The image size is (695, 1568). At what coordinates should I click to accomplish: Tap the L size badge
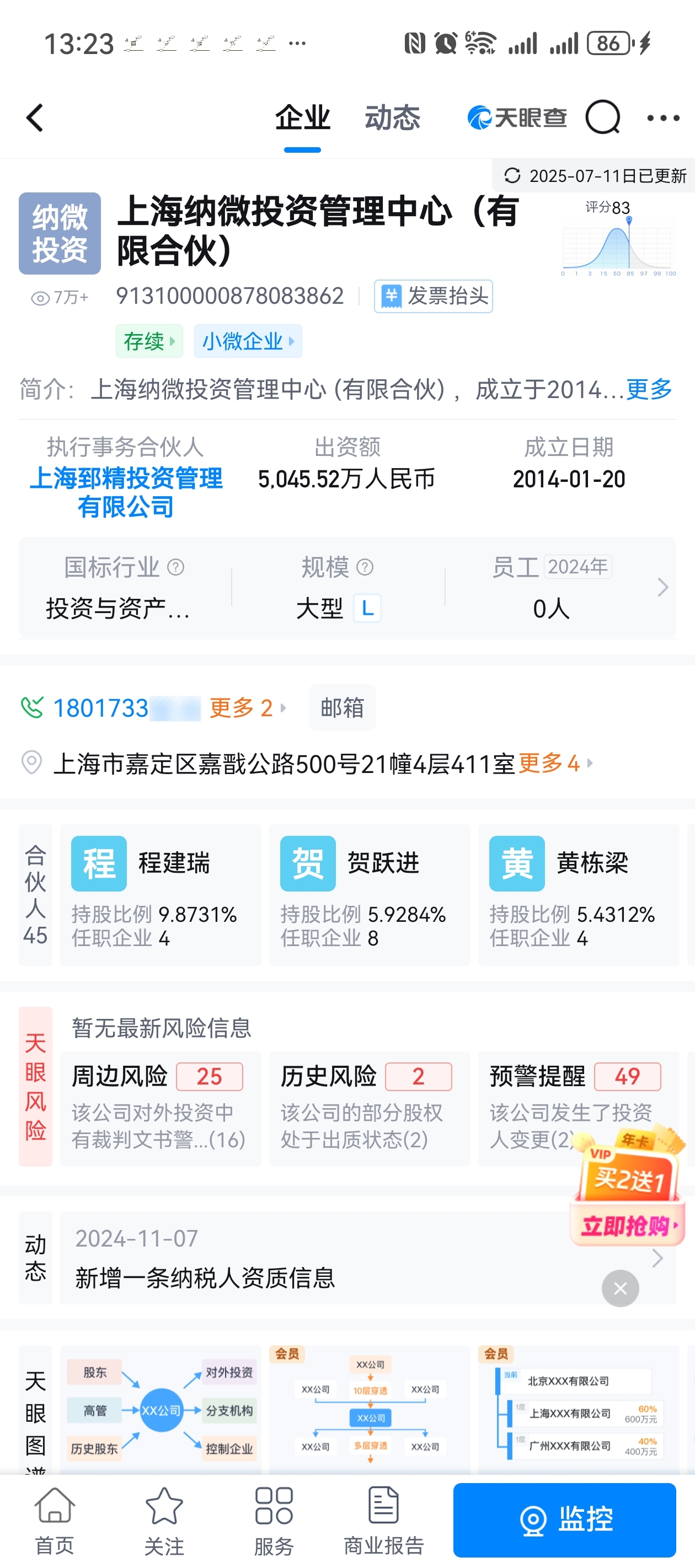click(368, 608)
